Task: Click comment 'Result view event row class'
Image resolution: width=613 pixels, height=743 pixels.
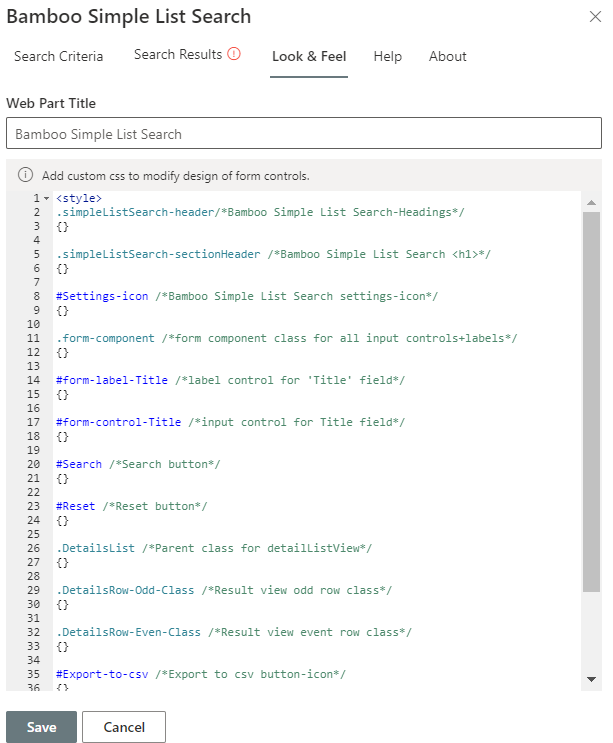Action: coord(310,632)
